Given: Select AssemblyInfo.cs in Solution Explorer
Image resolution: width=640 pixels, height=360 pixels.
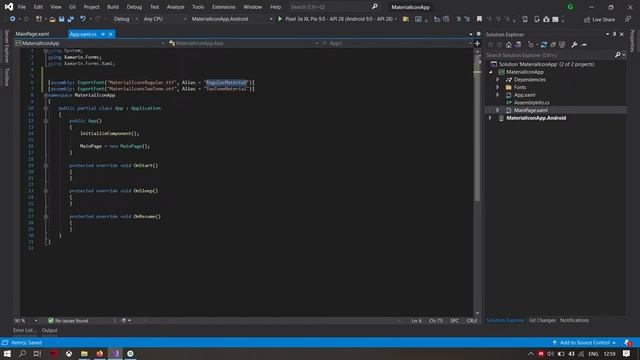Looking at the screenshot, I should pyautogui.click(x=531, y=103).
